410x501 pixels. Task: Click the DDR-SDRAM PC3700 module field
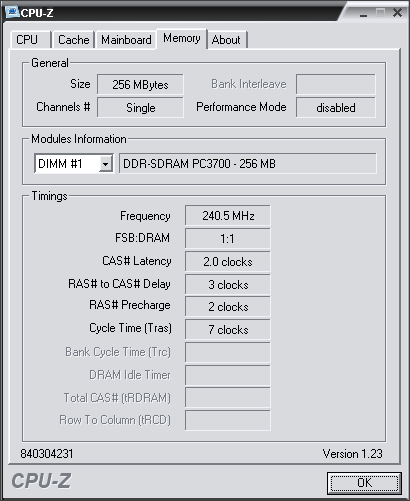click(x=248, y=164)
